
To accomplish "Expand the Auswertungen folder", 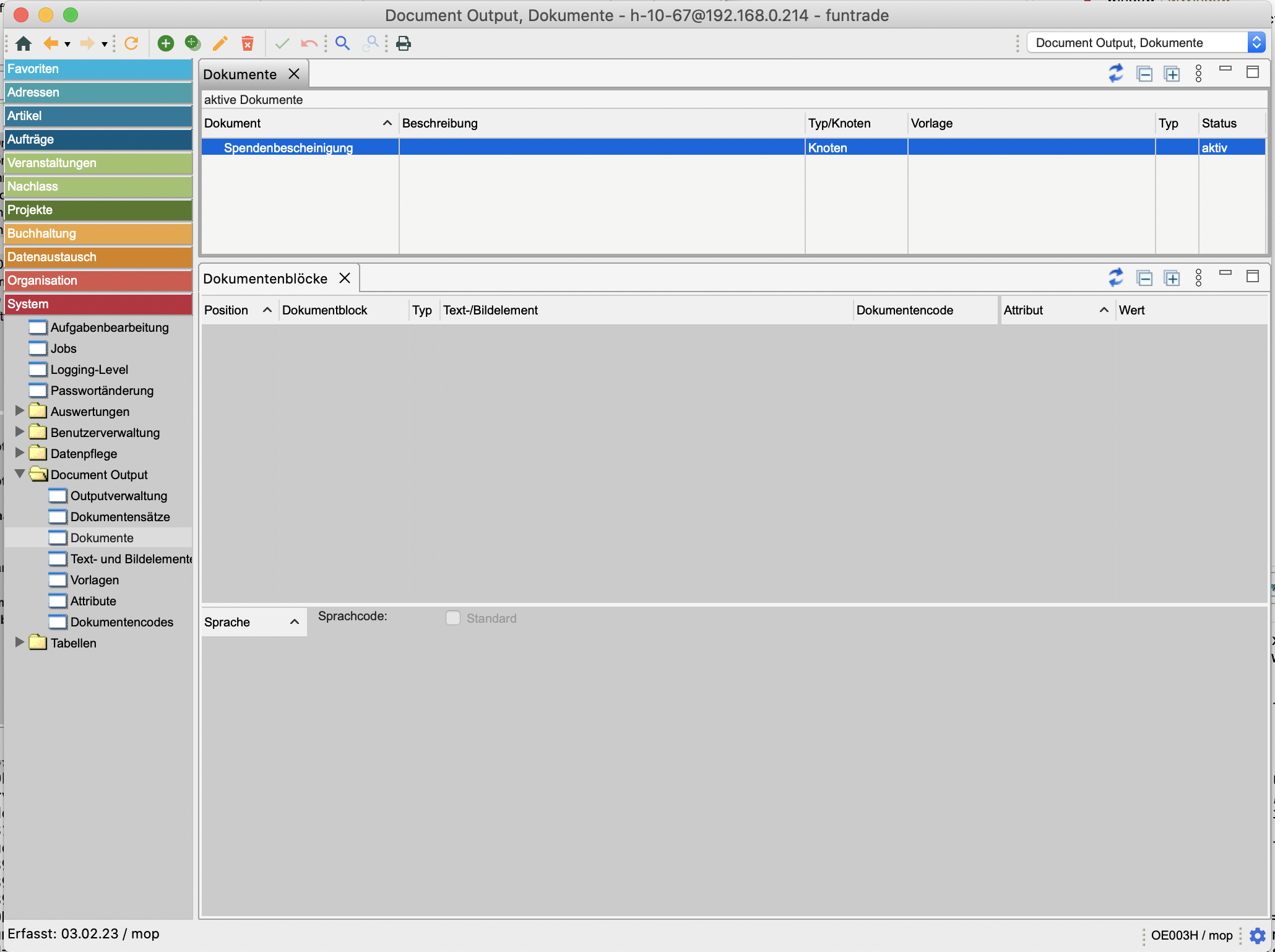I will tap(20, 411).
